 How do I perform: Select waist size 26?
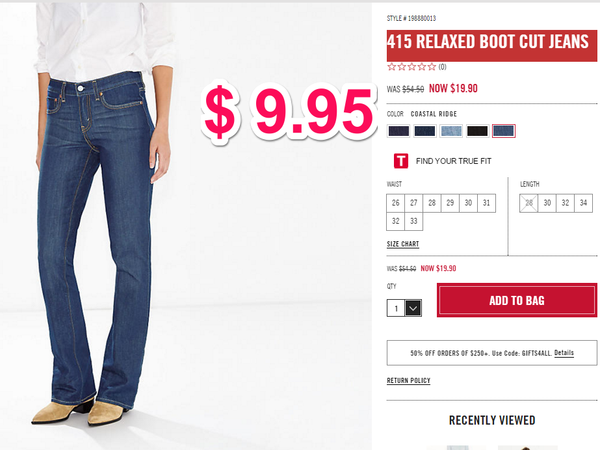point(395,203)
